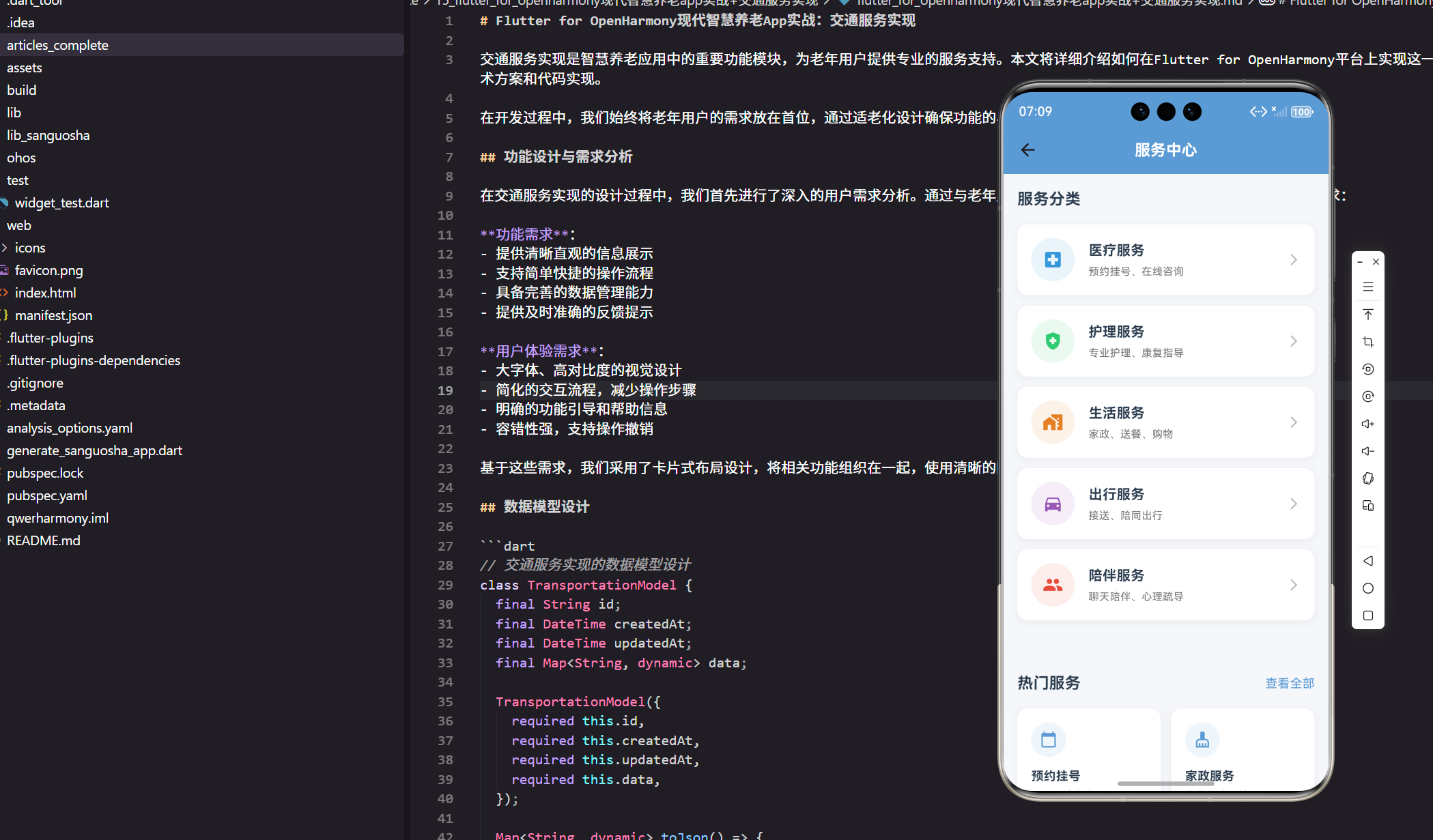The width and height of the screenshot is (1433, 840).
Task: Click line number 19 in editor gutter
Action: click(x=445, y=390)
